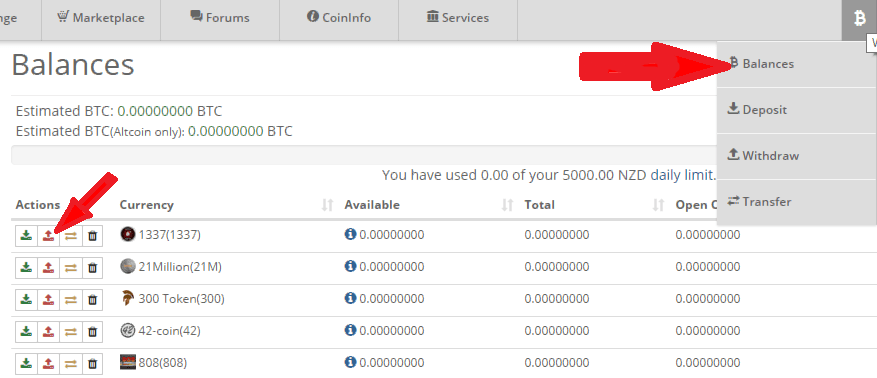This screenshot has width=877, height=378.
Task: Click transfer icon for 808 row
Action: (70, 363)
